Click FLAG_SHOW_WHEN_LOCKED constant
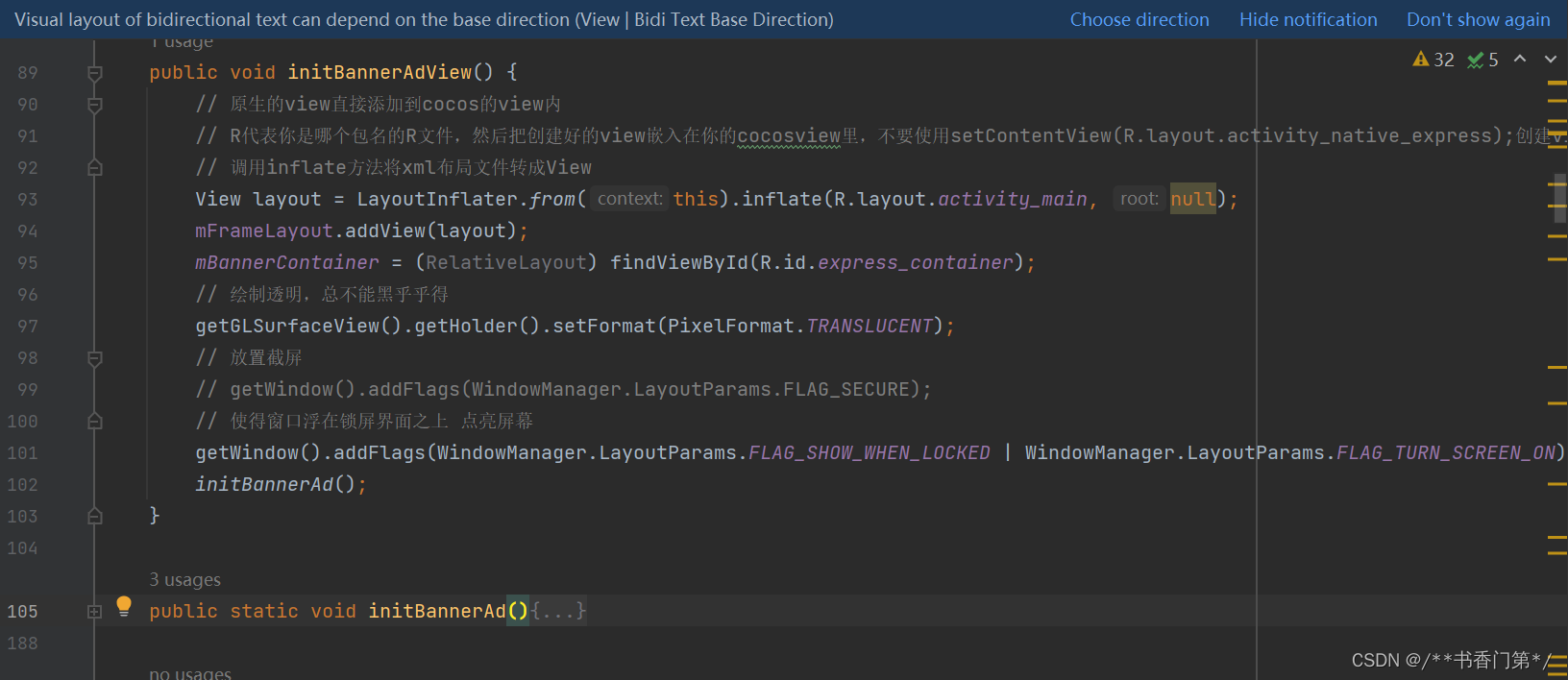Screen dimensions: 1568x680 869,452
